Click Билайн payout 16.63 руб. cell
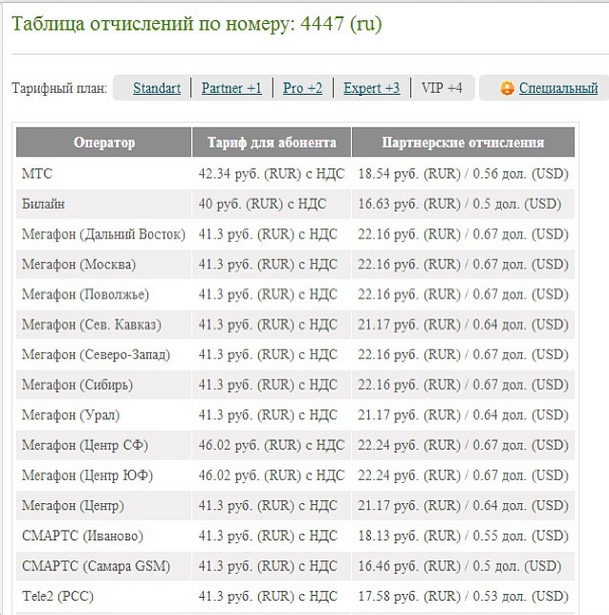The height and width of the screenshot is (615, 609). pos(463,204)
